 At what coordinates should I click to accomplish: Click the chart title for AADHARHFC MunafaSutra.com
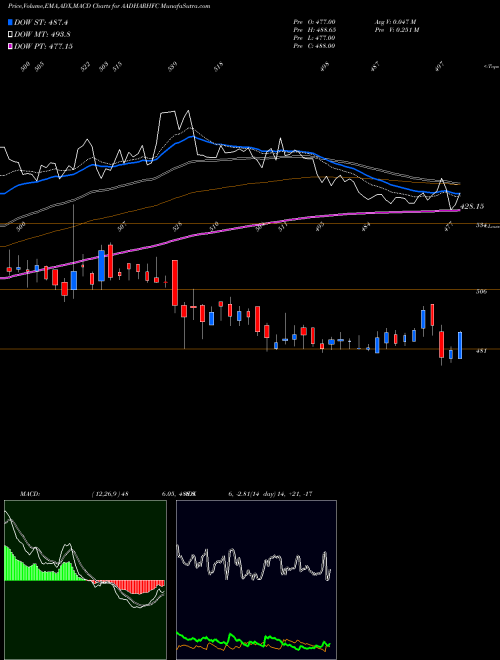[109, 6]
